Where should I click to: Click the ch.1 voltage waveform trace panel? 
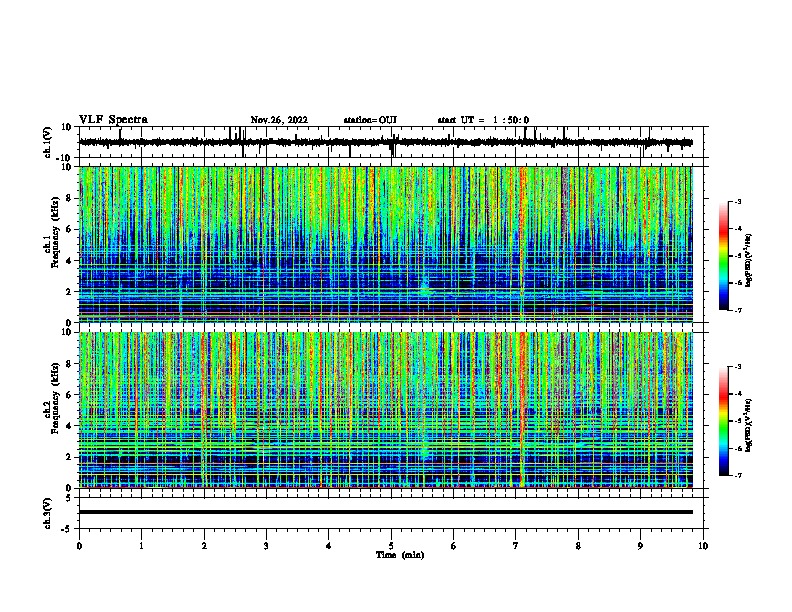(x=391, y=142)
